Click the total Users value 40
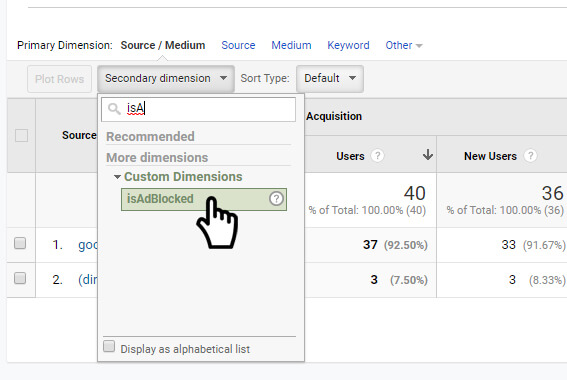 tap(414, 193)
